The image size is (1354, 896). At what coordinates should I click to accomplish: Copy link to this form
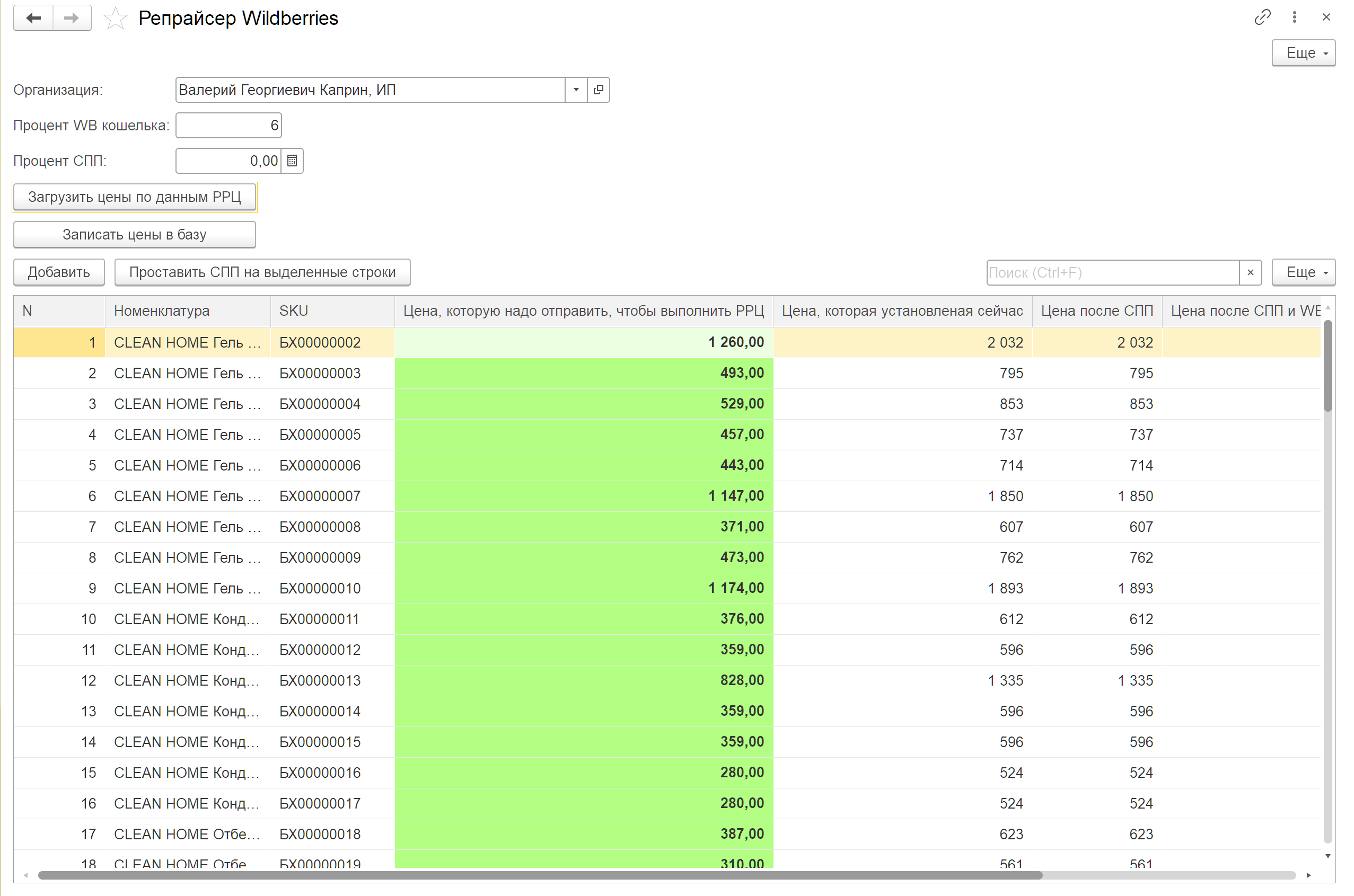(x=1262, y=17)
